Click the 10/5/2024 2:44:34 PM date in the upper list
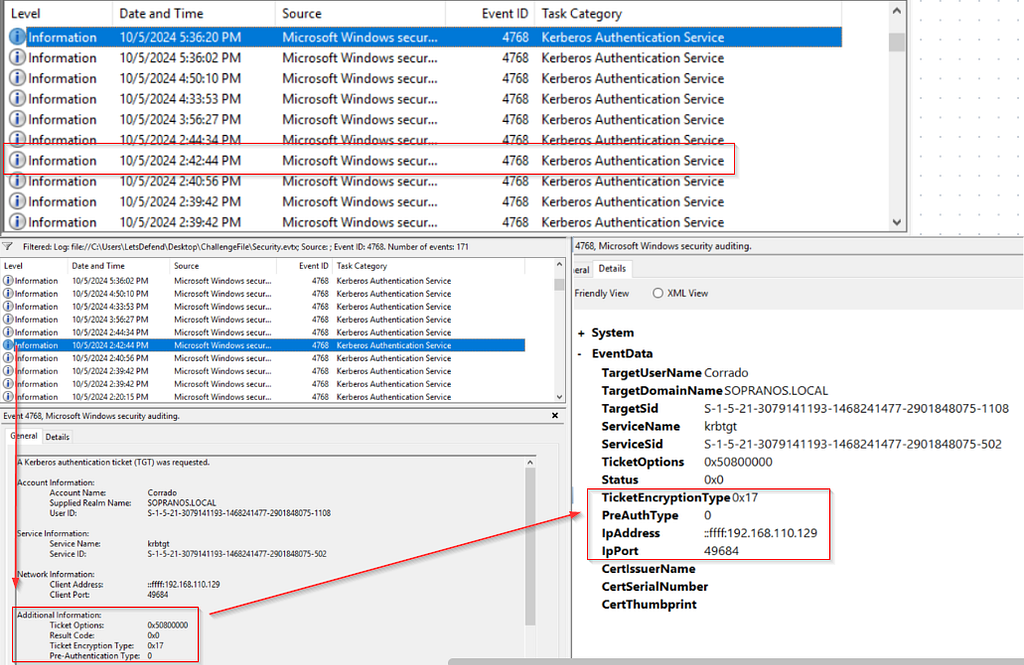This screenshot has height=665, width=1024. point(180,140)
